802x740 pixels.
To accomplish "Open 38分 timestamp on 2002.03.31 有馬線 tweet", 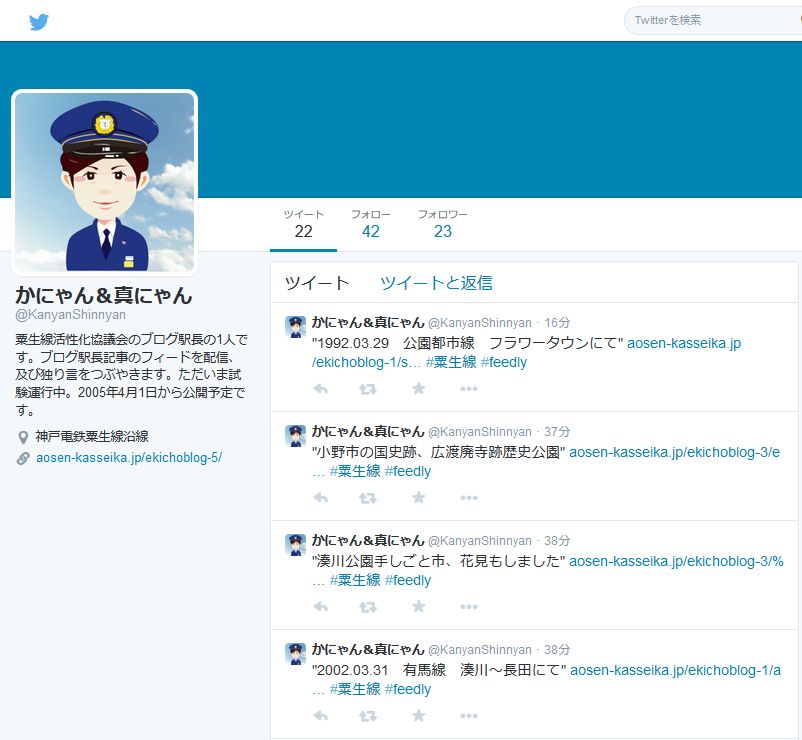I will 557,649.
